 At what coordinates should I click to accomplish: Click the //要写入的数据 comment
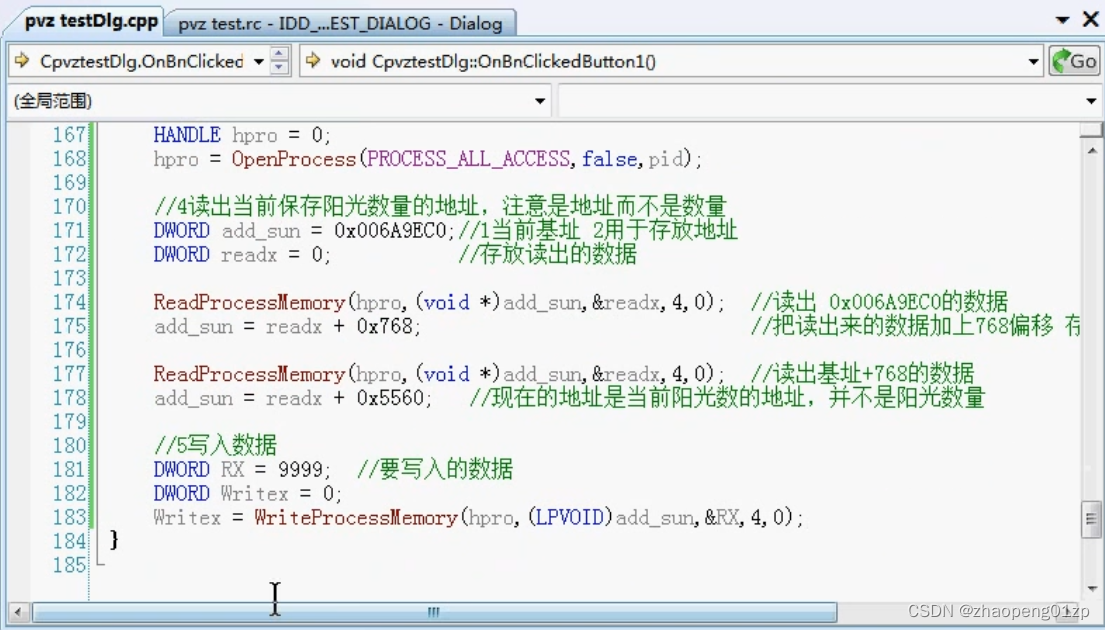coord(435,469)
